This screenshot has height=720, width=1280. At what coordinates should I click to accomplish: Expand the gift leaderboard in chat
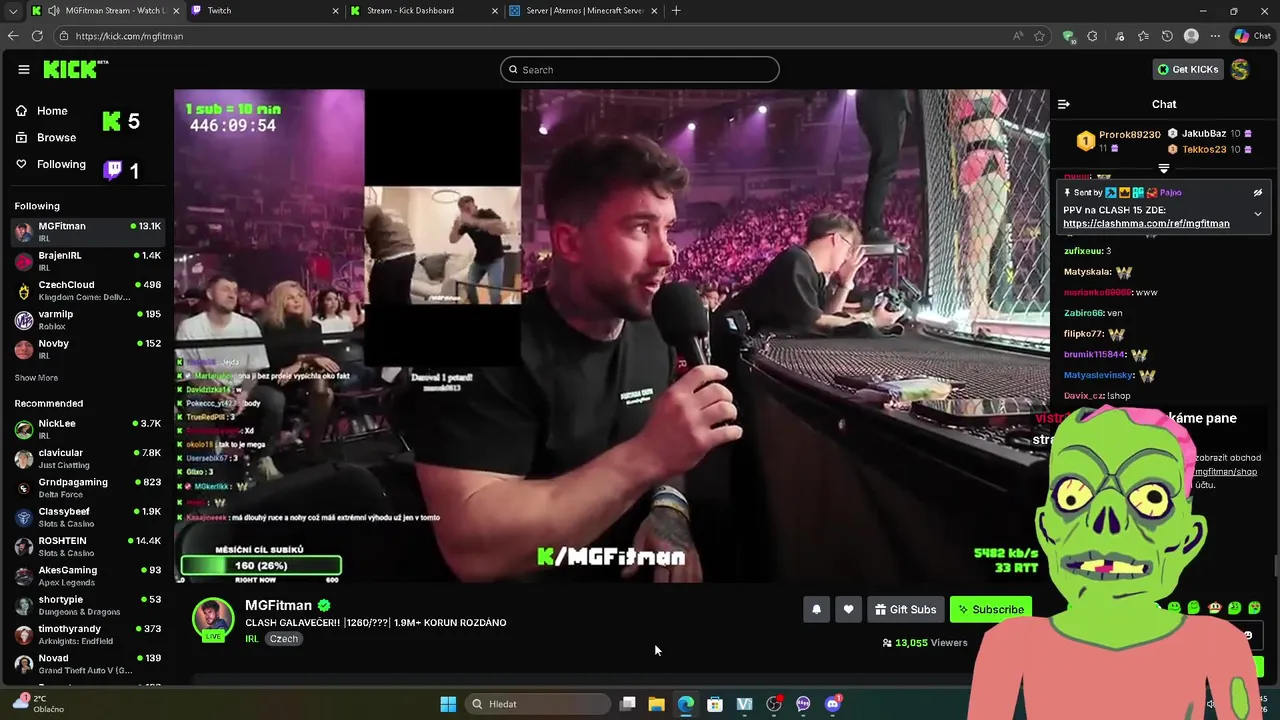pos(1163,168)
